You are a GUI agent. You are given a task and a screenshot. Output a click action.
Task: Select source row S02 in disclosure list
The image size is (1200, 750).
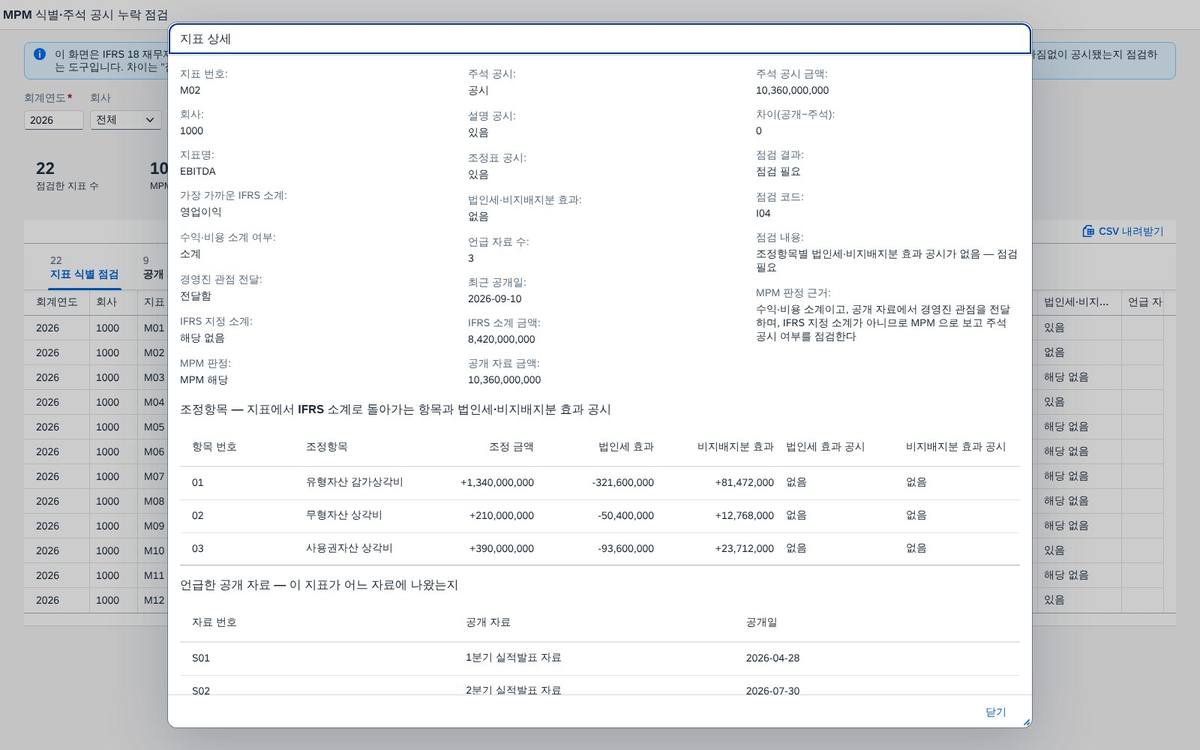pos(600,686)
